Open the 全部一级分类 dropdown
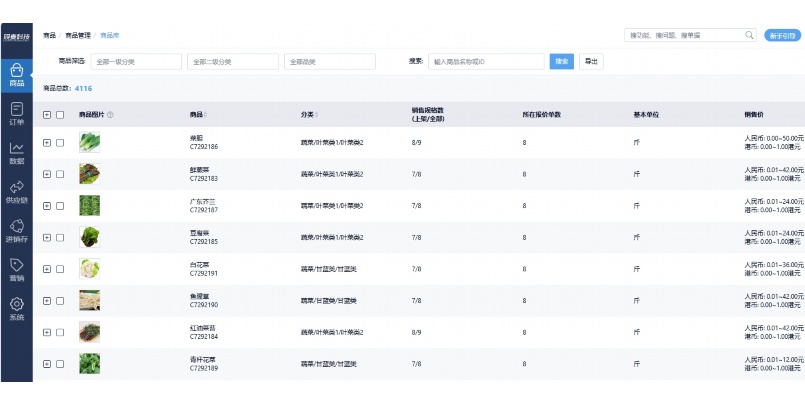 tap(135, 62)
